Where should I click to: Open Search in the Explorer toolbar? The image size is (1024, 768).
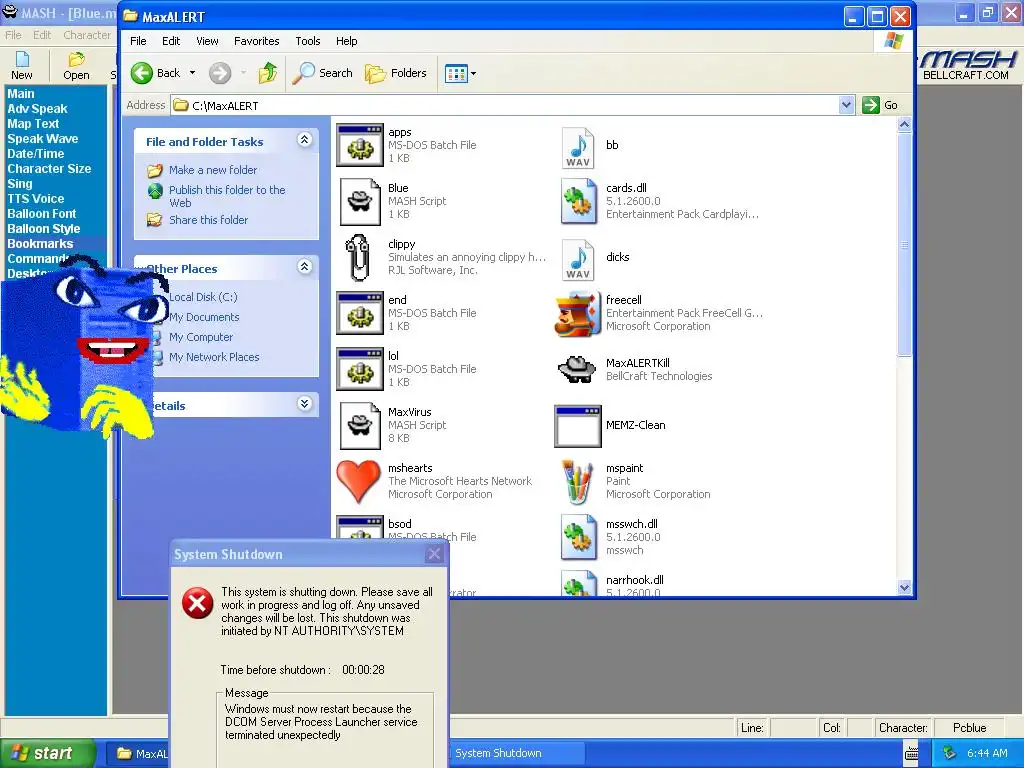pyautogui.click(x=323, y=73)
